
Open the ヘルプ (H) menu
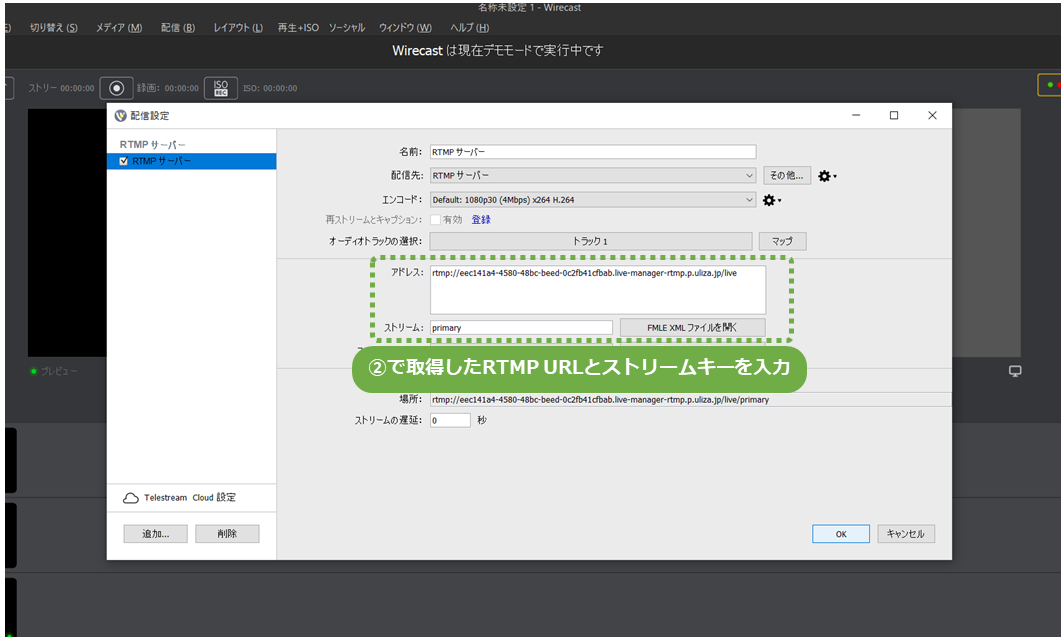pyautogui.click(x=470, y=28)
